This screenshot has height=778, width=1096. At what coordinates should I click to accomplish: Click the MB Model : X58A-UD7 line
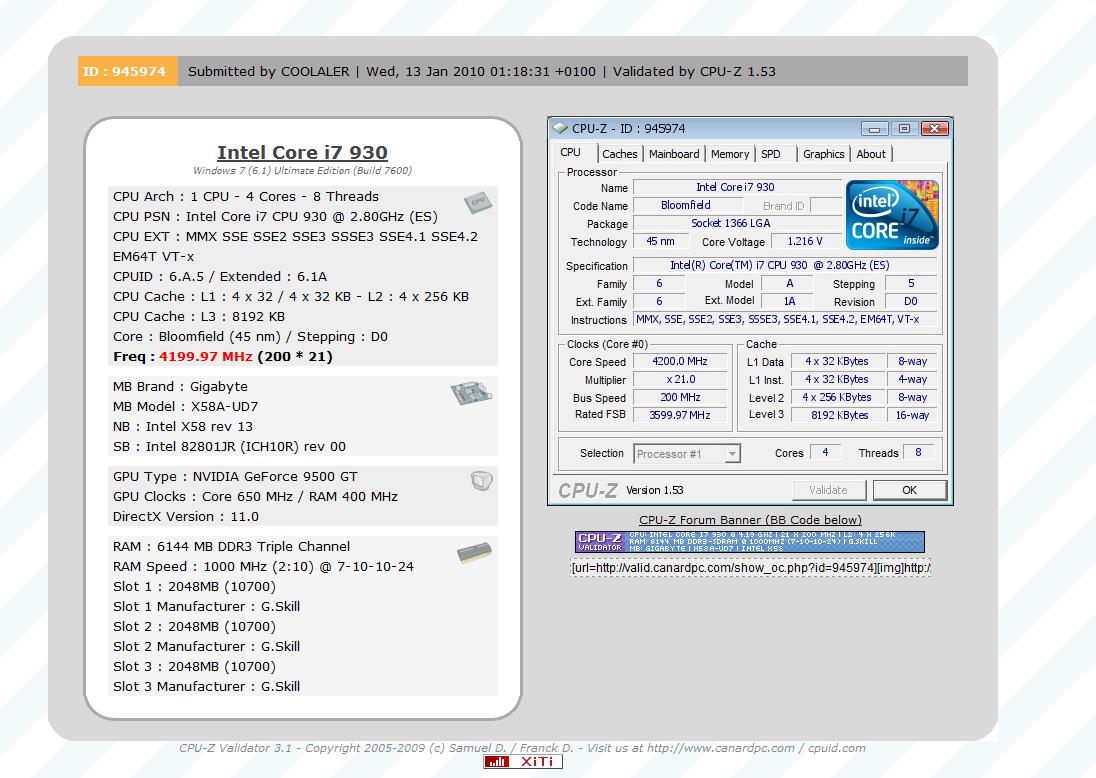tap(185, 407)
